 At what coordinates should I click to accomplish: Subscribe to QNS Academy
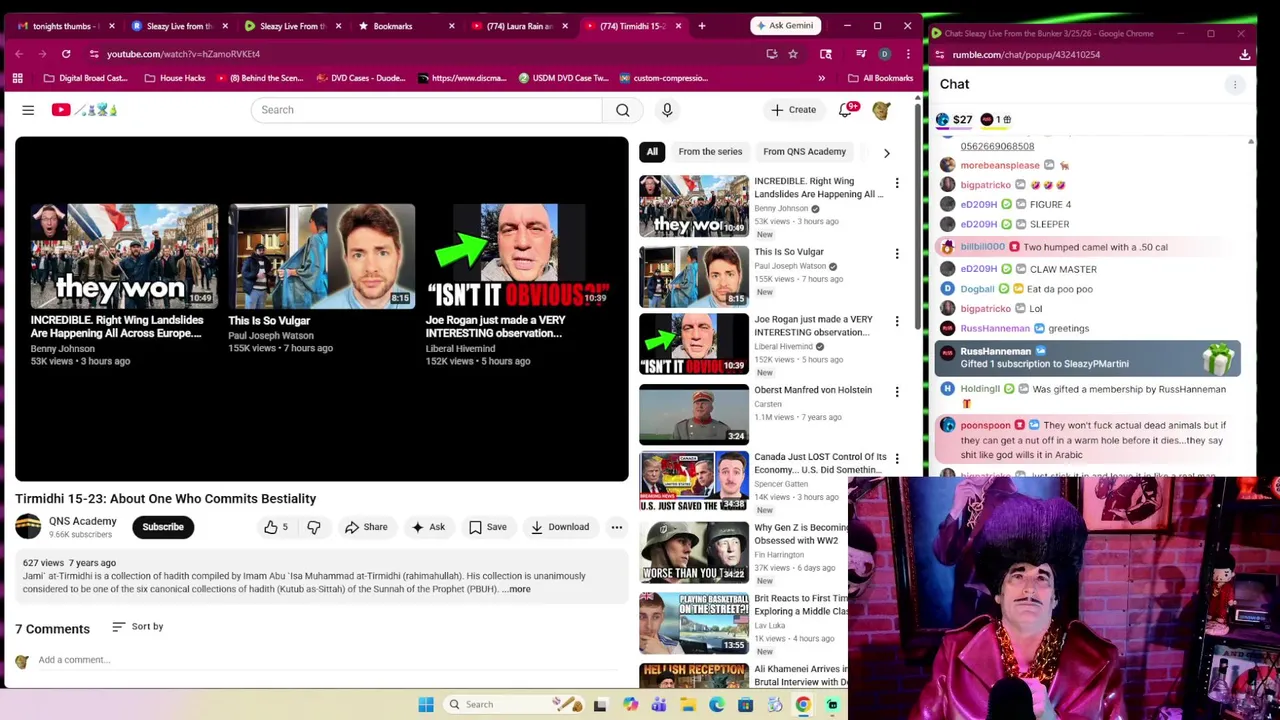point(163,527)
